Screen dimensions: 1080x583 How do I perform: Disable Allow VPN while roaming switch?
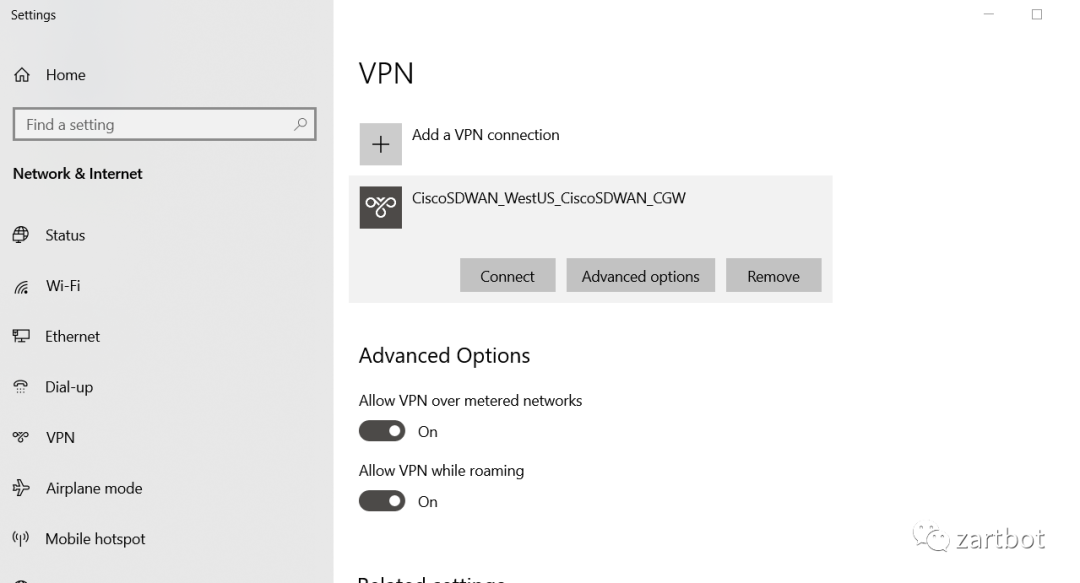point(382,501)
